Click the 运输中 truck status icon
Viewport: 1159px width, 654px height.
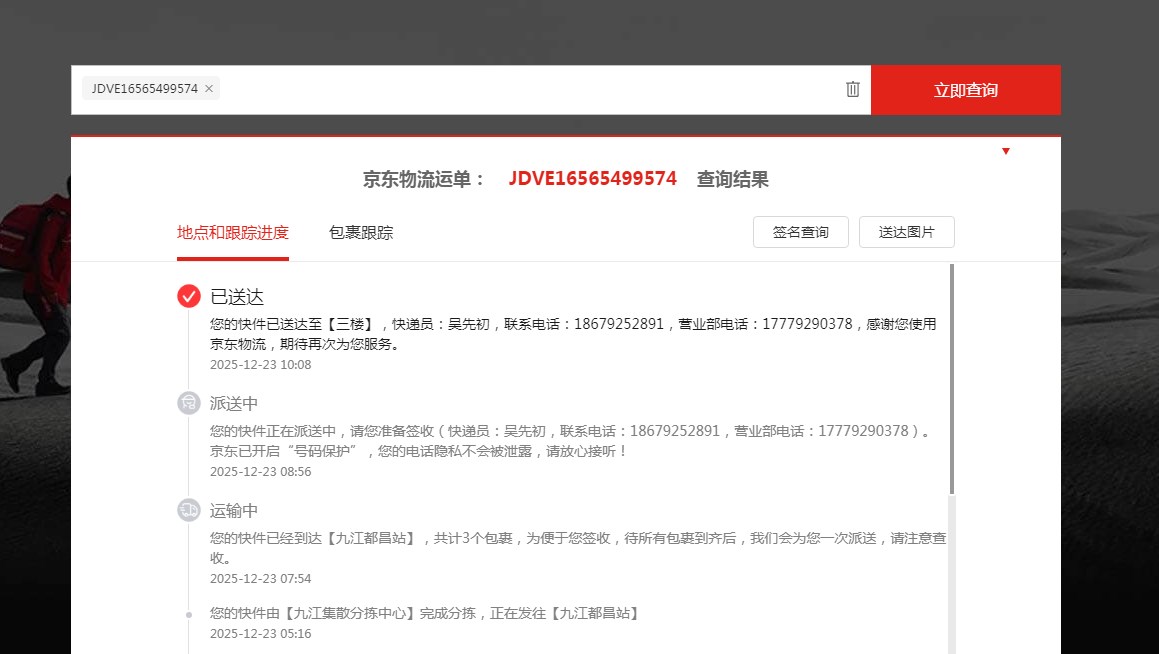189,510
